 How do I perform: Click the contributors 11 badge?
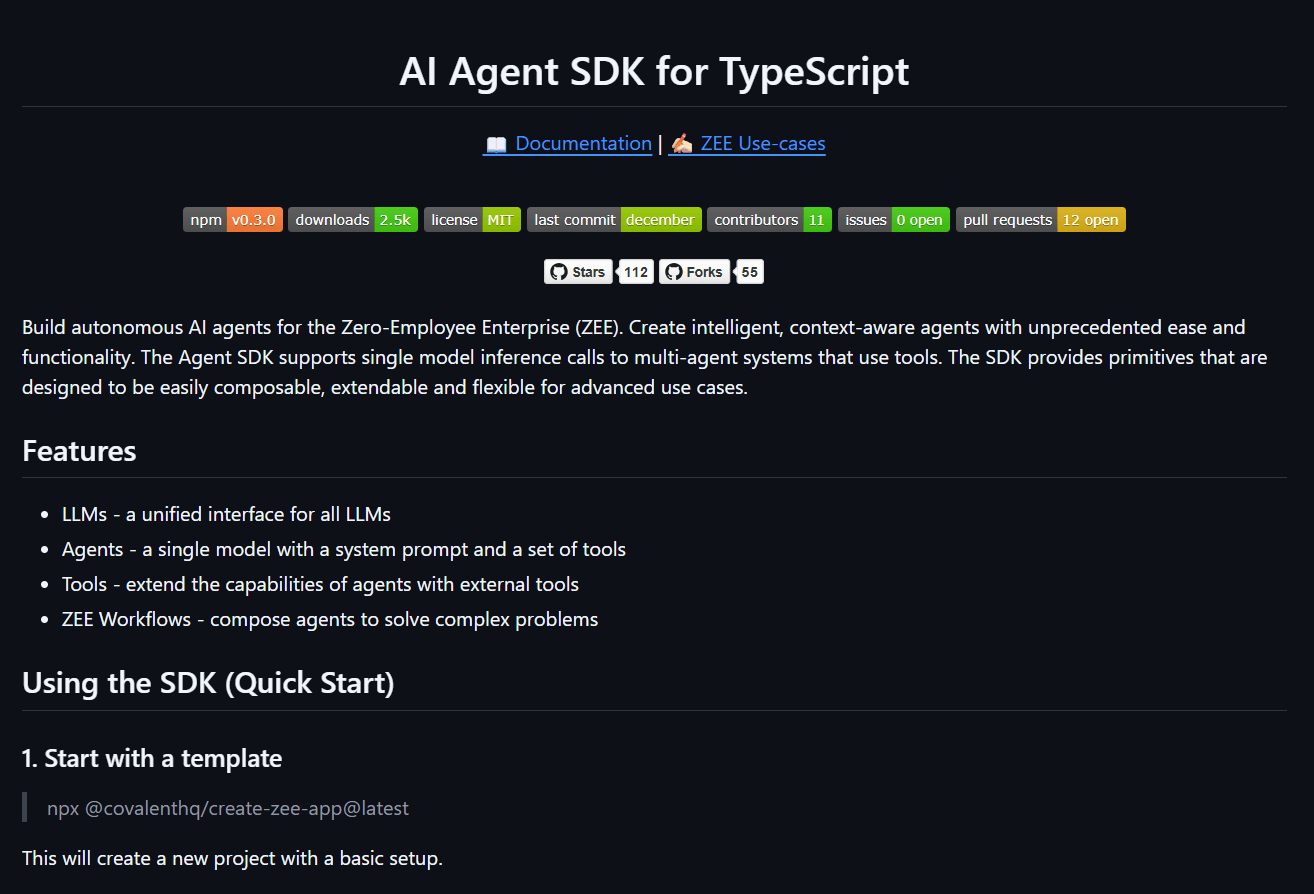click(769, 219)
